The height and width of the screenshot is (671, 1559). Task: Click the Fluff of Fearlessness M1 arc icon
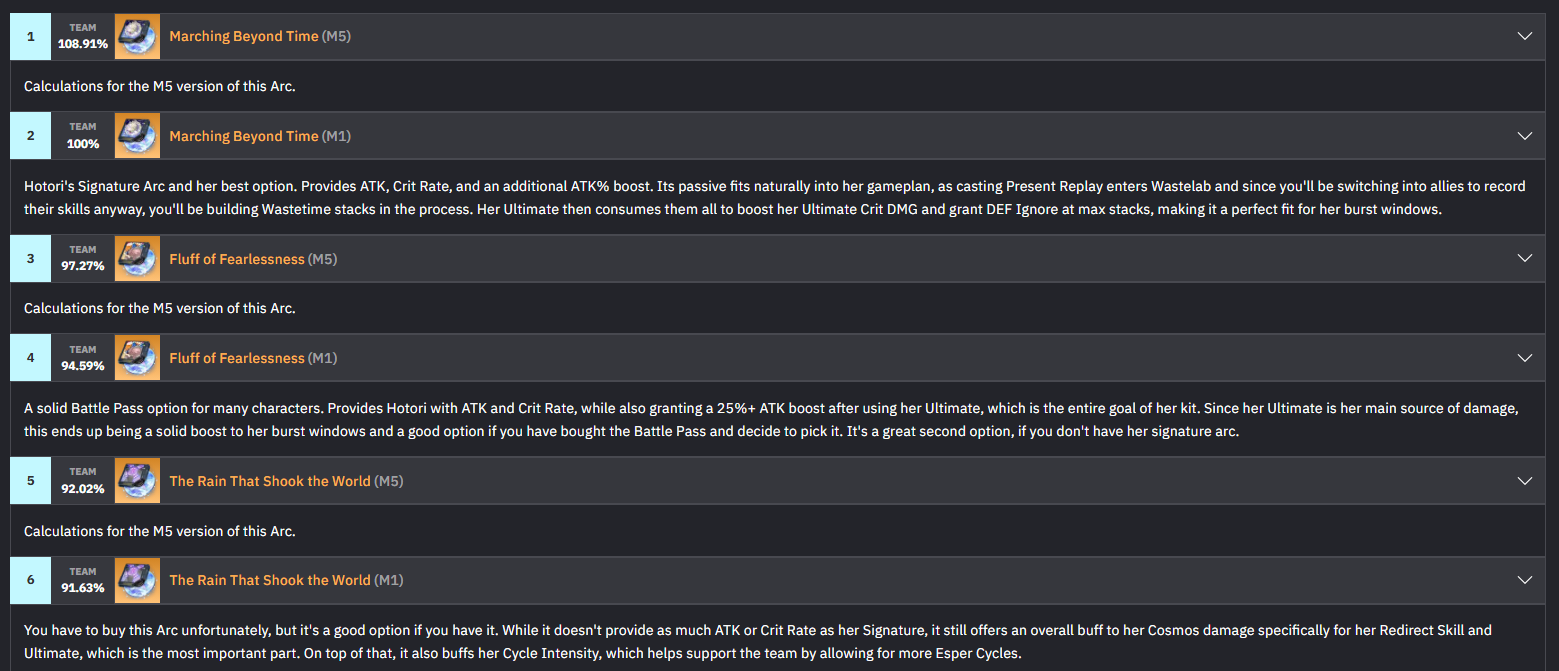pos(137,358)
